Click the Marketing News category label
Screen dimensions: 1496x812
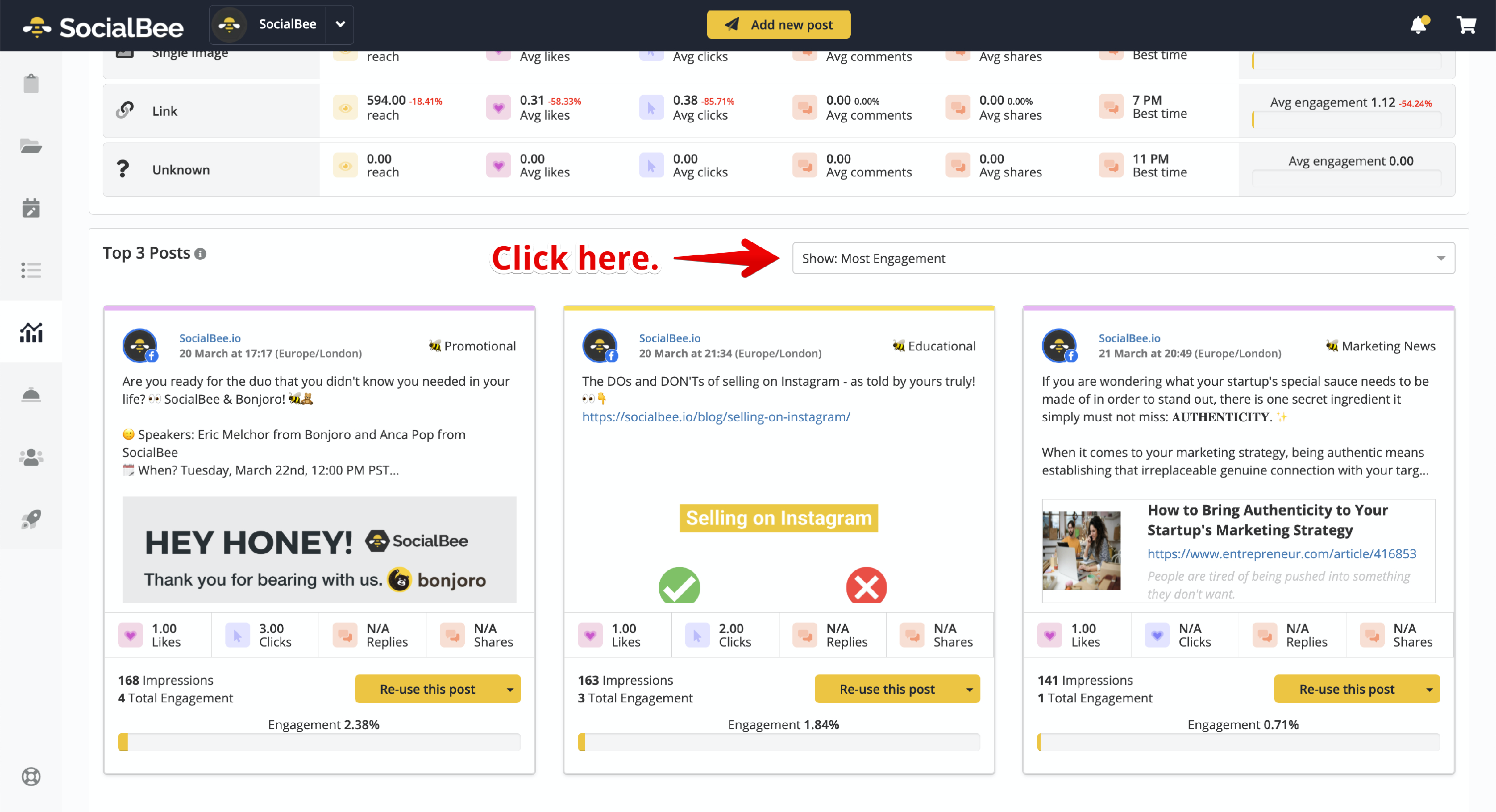tap(1380, 346)
